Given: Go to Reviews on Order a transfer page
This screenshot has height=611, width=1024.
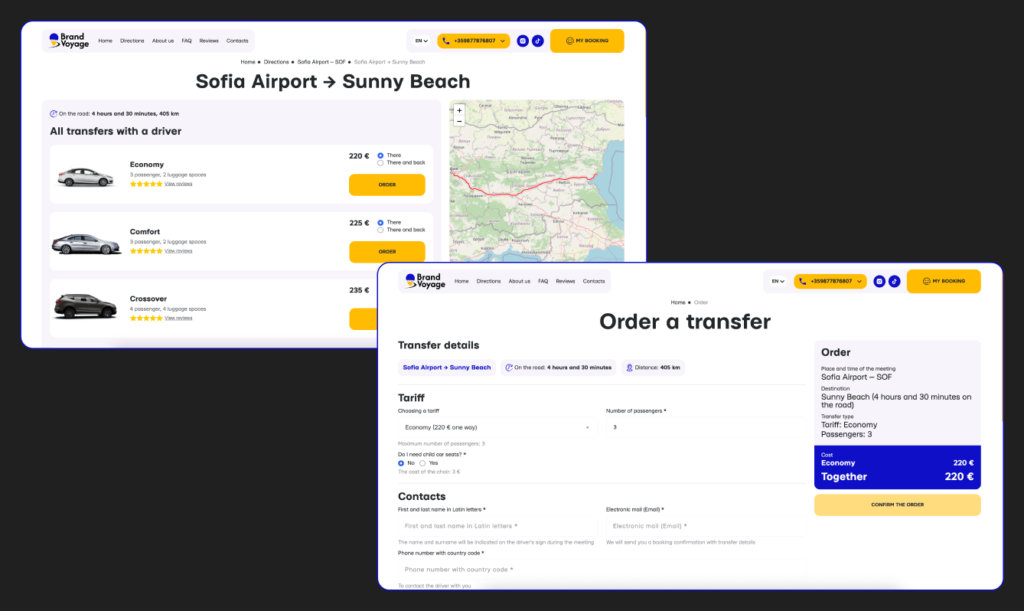Looking at the screenshot, I should pyautogui.click(x=565, y=282).
